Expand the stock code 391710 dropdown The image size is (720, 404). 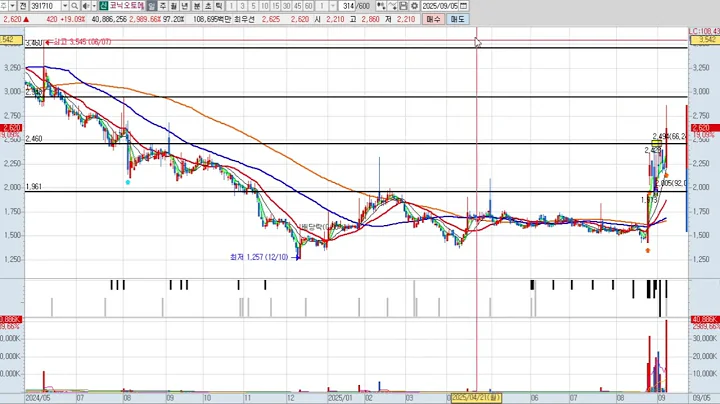(x=65, y=6)
